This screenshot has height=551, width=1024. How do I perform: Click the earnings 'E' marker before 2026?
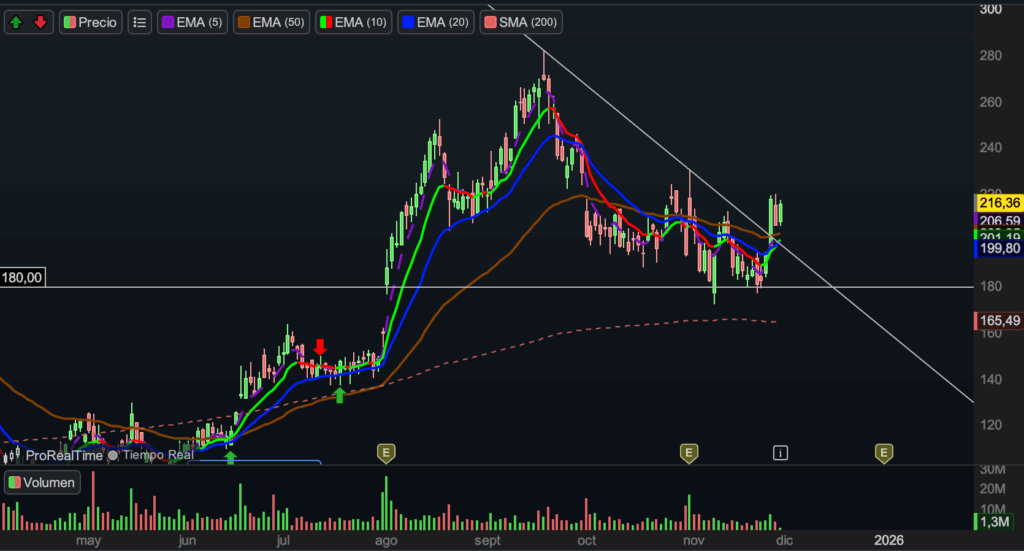click(884, 453)
